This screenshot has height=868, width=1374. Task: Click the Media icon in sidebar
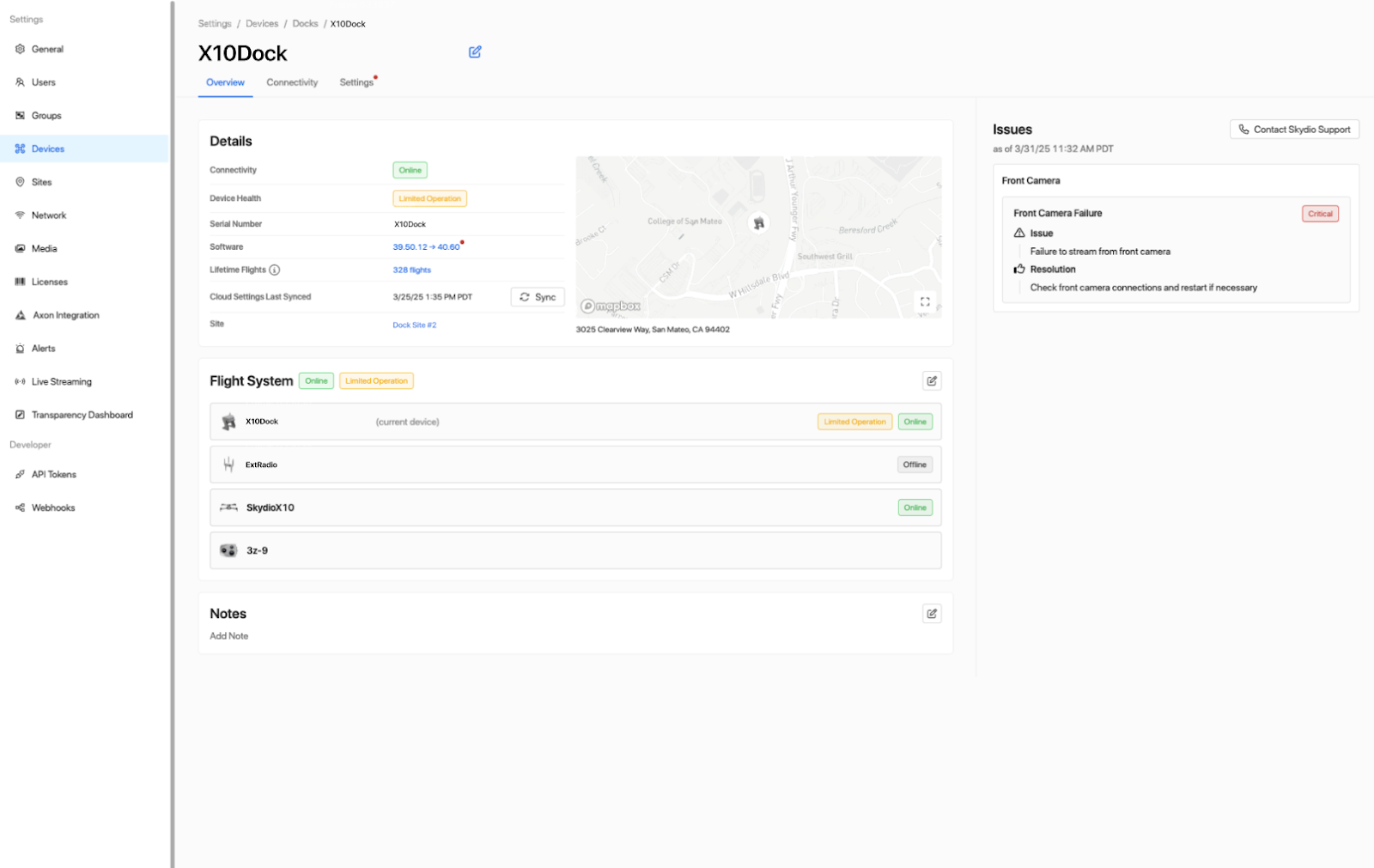pyautogui.click(x=20, y=248)
